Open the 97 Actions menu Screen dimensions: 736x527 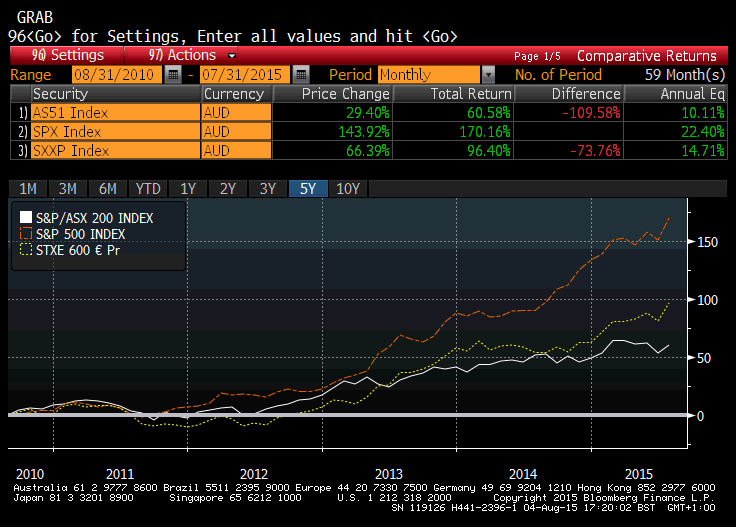(x=182, y=55)
